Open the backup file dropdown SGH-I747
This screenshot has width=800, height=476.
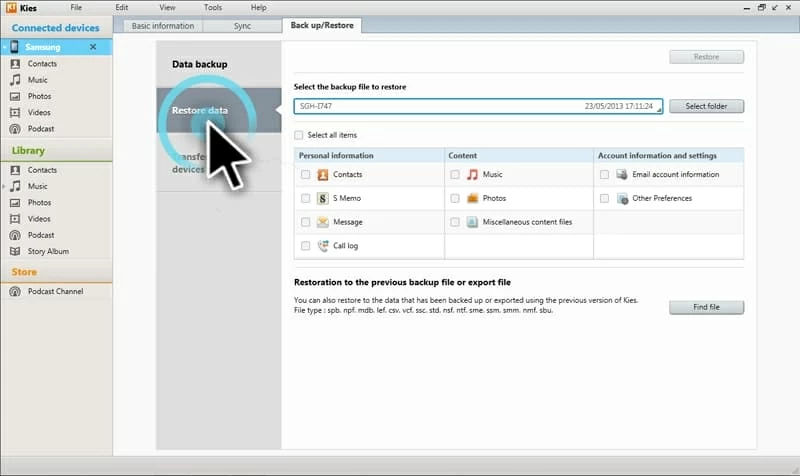click(x=658, y=107)
